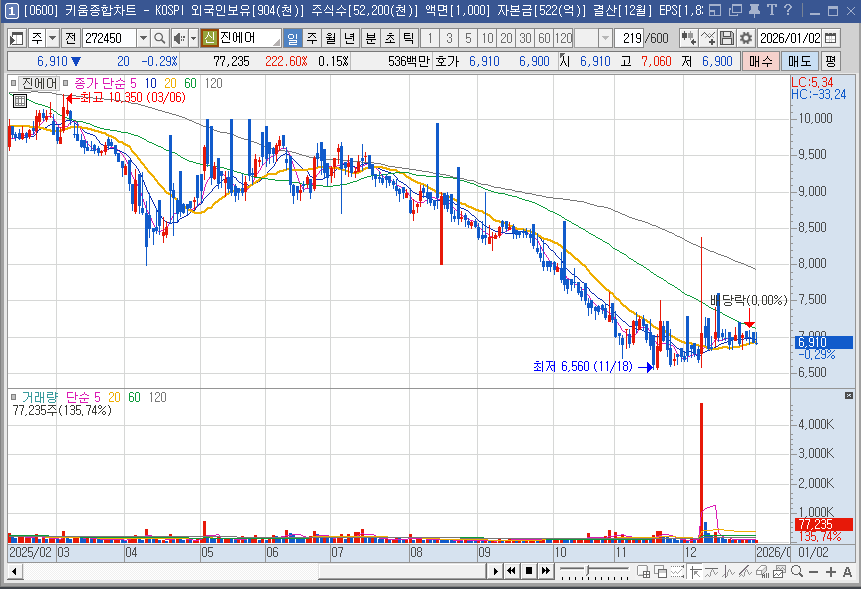This screenshot has width=861, height=589.
Task: Select interval 30 tab
Action: click(525, 38)
